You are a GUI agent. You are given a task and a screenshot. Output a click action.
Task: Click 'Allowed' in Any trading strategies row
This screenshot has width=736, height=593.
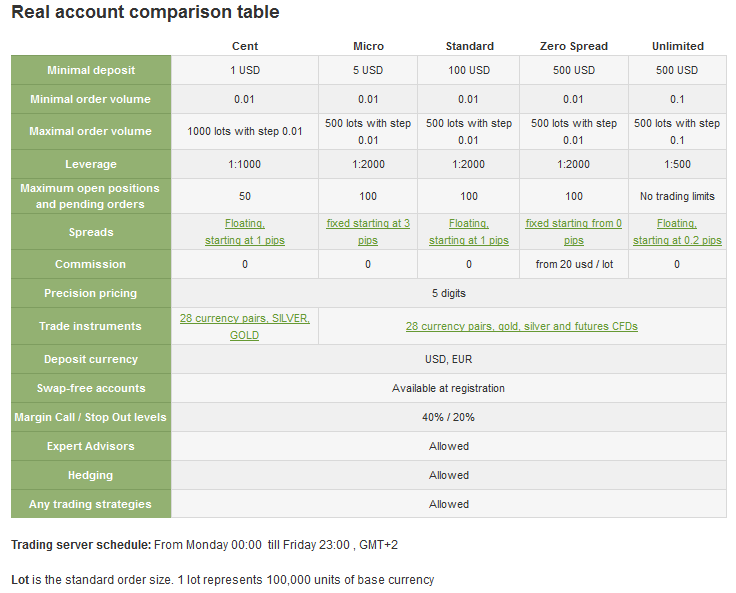(449, 504)
